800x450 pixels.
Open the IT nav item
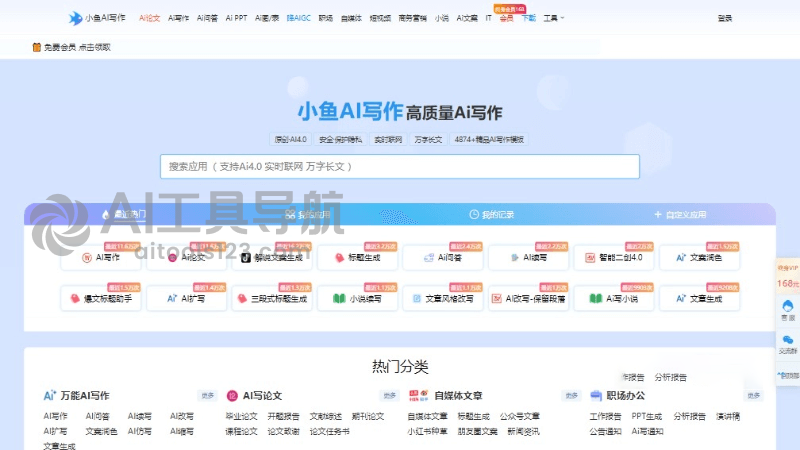pos(488,18)
